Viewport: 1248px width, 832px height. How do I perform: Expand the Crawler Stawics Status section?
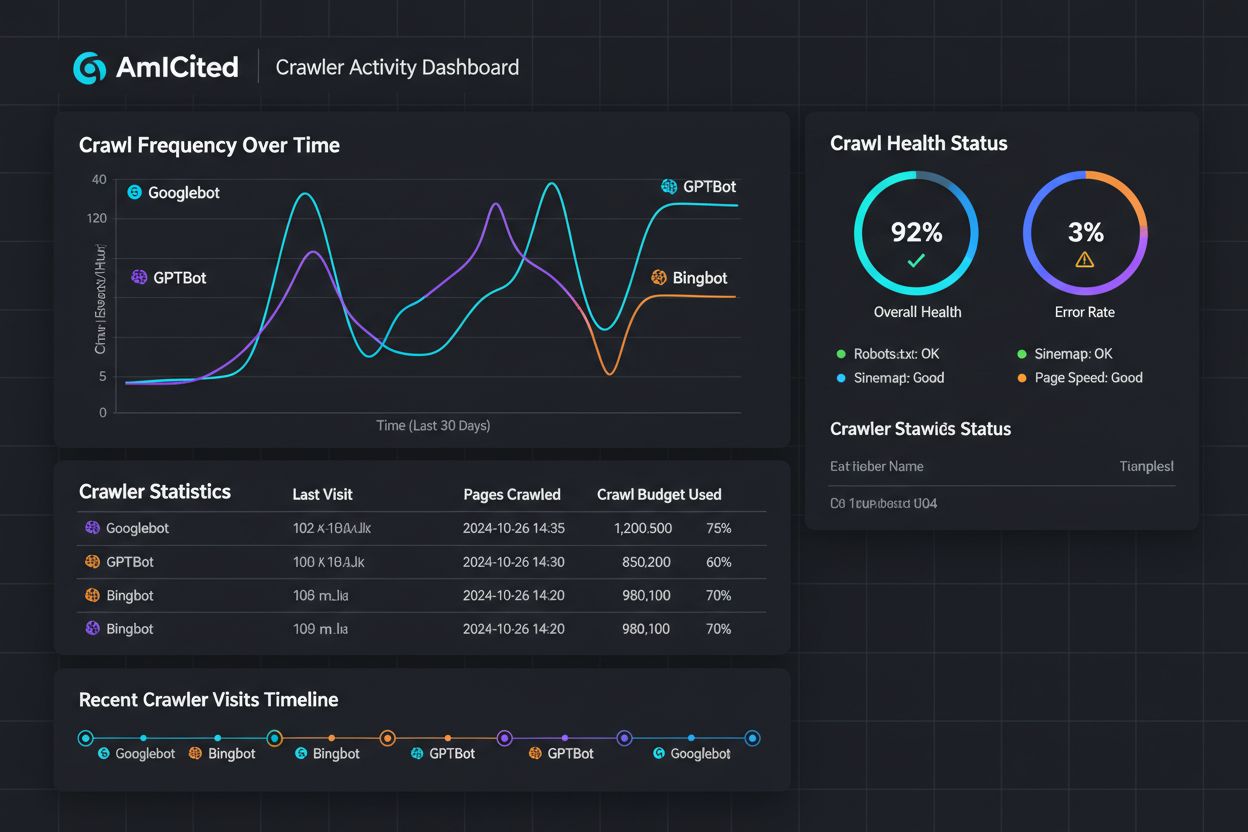tap(920, 429)
